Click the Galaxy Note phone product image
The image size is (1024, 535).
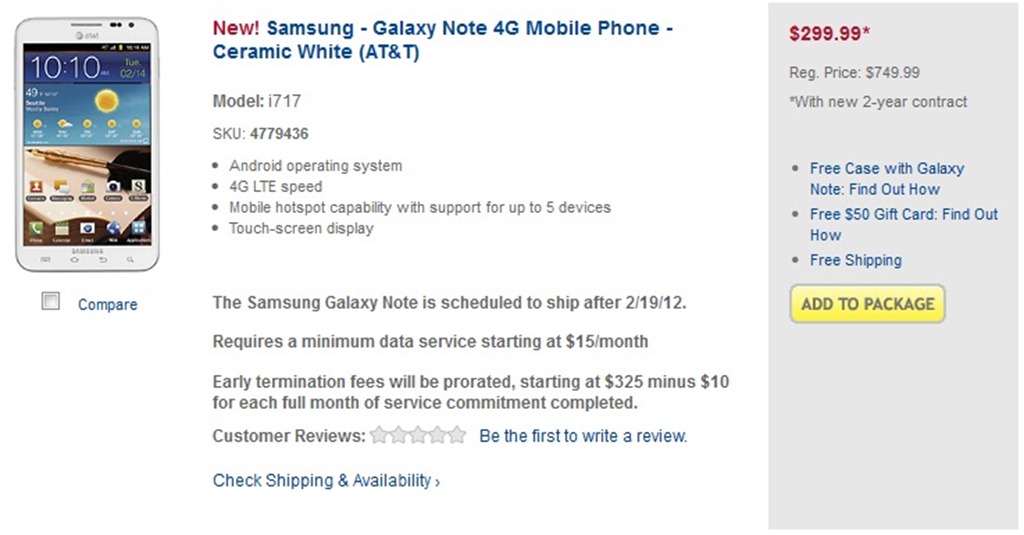point(88,145)
